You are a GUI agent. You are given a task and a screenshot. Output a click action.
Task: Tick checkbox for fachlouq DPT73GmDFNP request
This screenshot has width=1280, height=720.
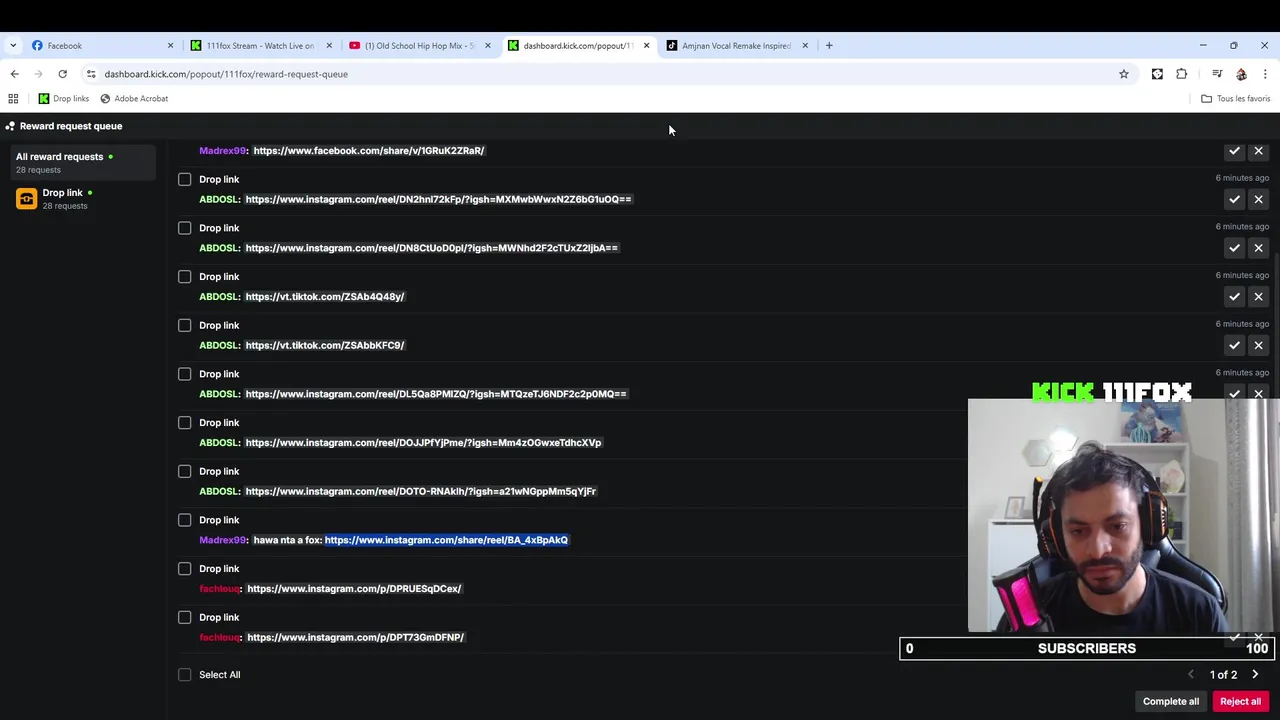tap(185, 617)
